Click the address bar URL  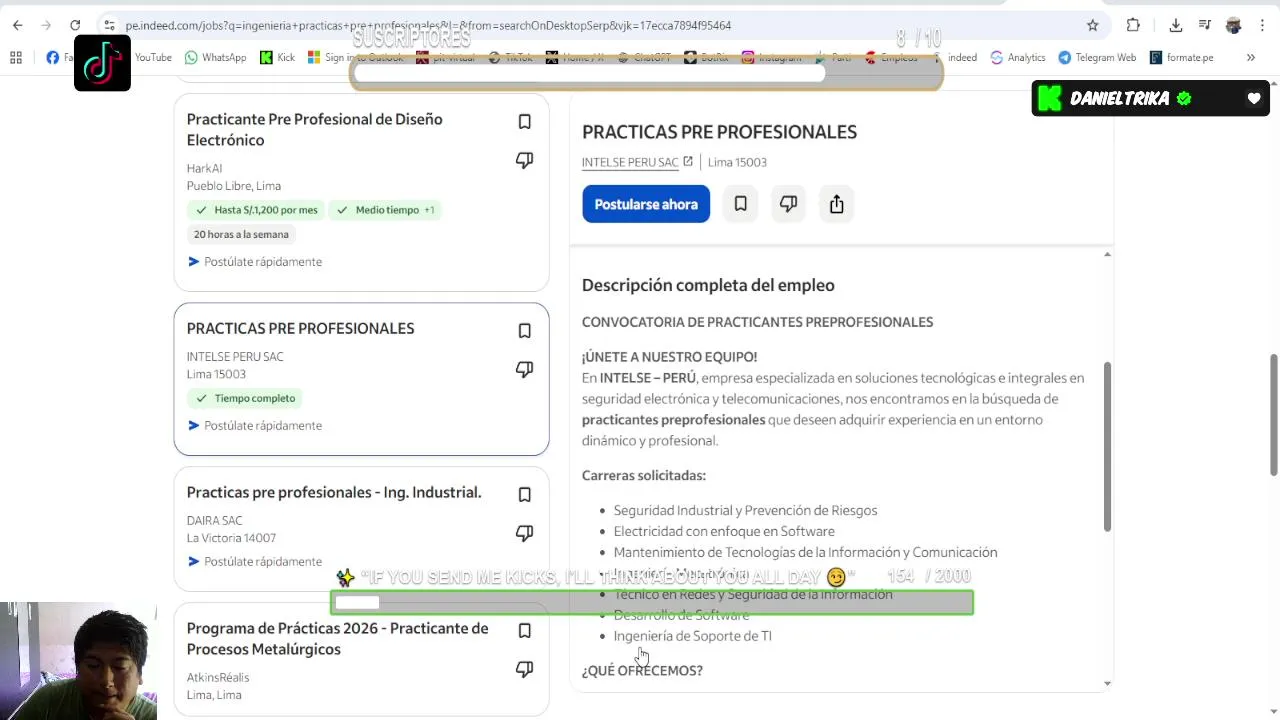pyautogui.click(x=428, y=25)
